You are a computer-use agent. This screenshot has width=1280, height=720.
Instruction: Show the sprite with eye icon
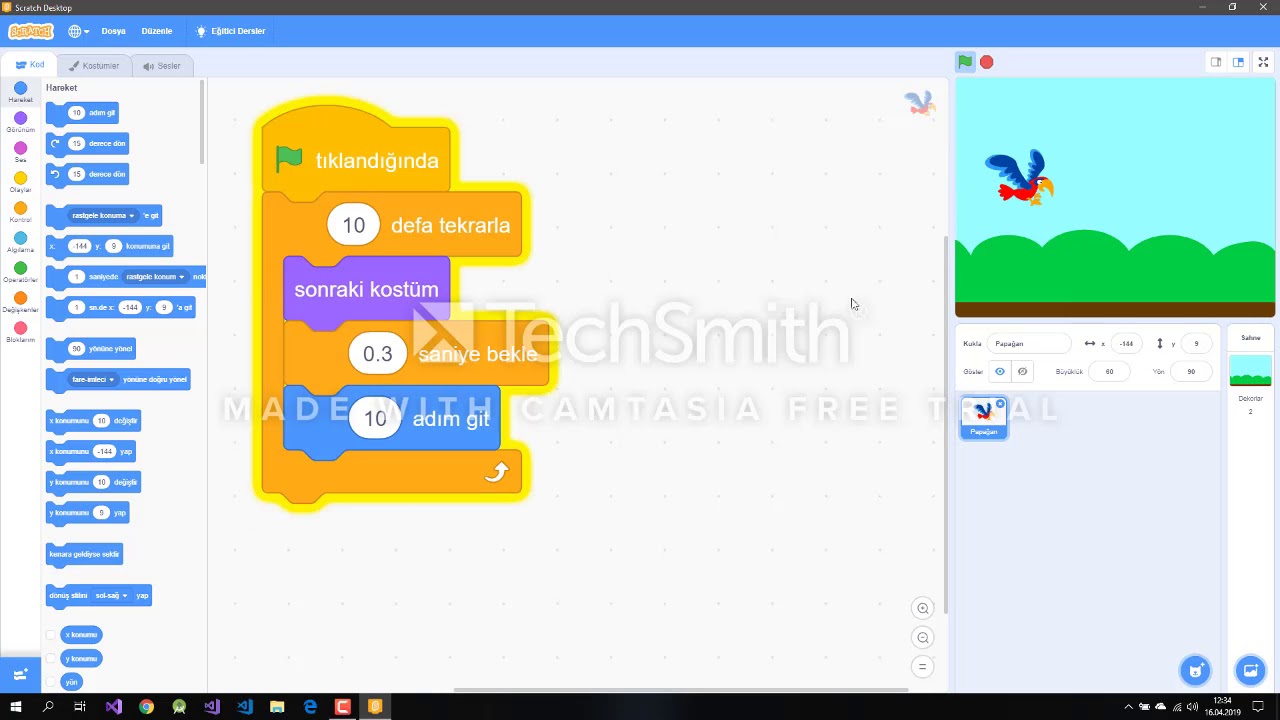(x=1000, y=371)
